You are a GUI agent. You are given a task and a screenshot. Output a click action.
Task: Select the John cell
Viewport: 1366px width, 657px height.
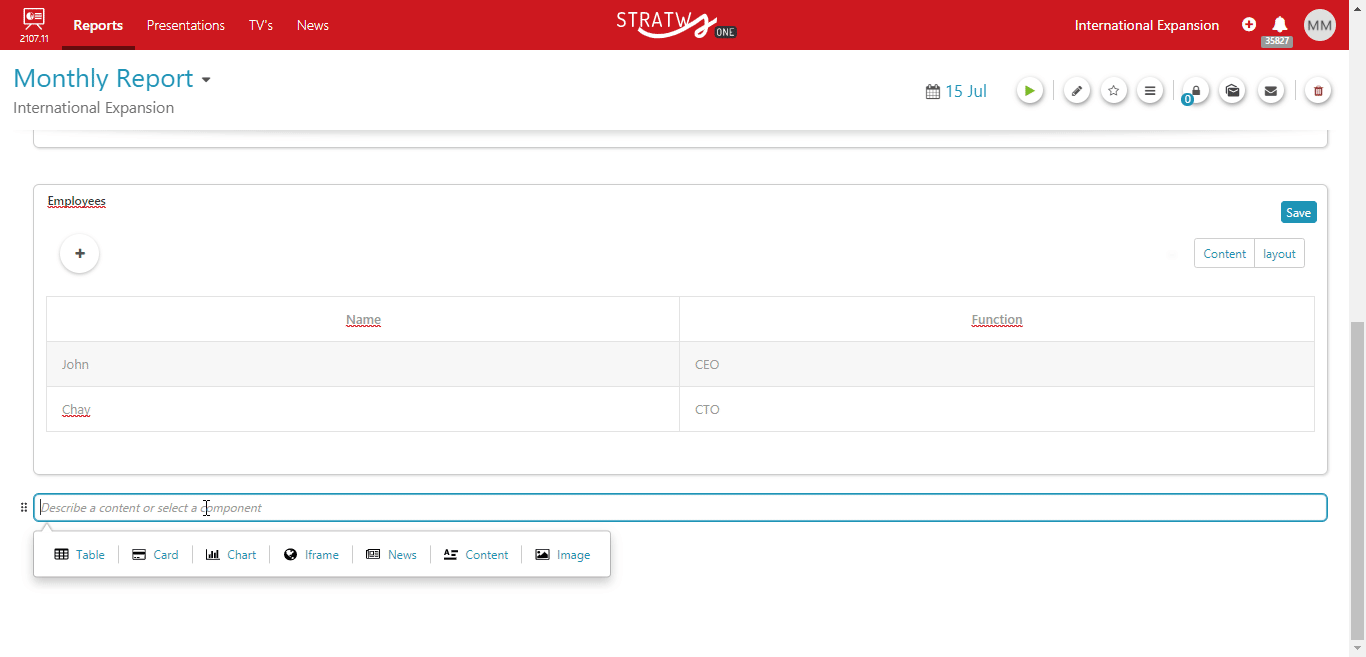tap(363, 364)
